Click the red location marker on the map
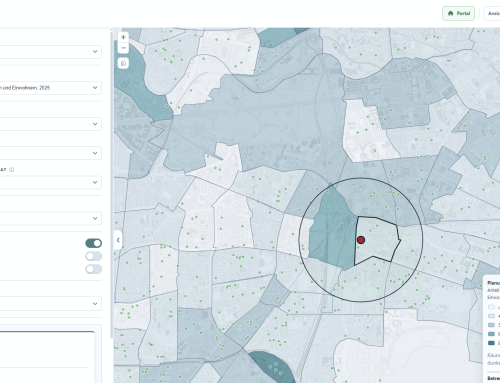The width and height of the screenshot is (500, 383). (x=361, y=240)
